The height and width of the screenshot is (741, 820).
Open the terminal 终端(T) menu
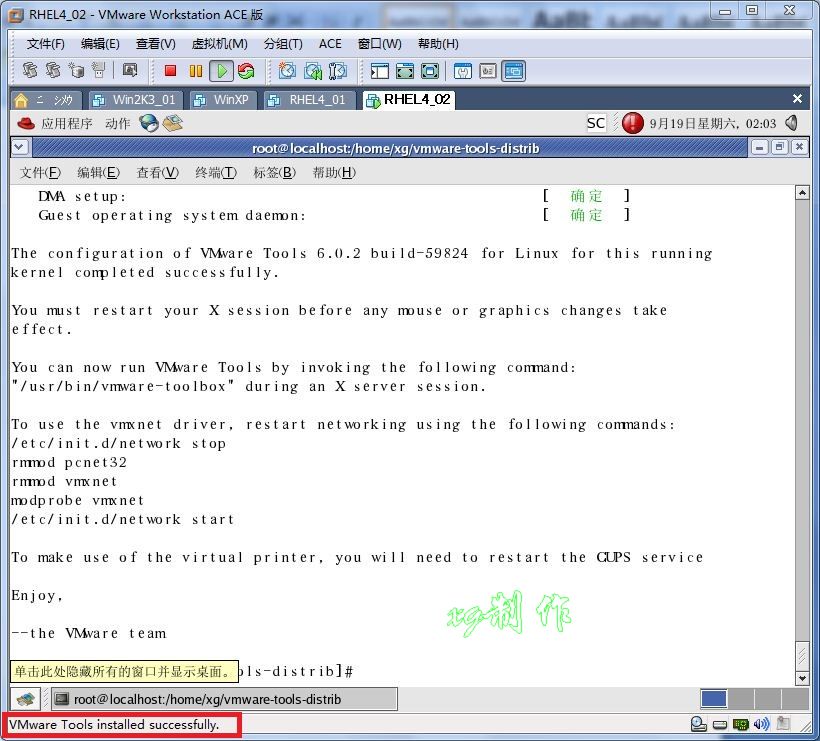[215, 173]
